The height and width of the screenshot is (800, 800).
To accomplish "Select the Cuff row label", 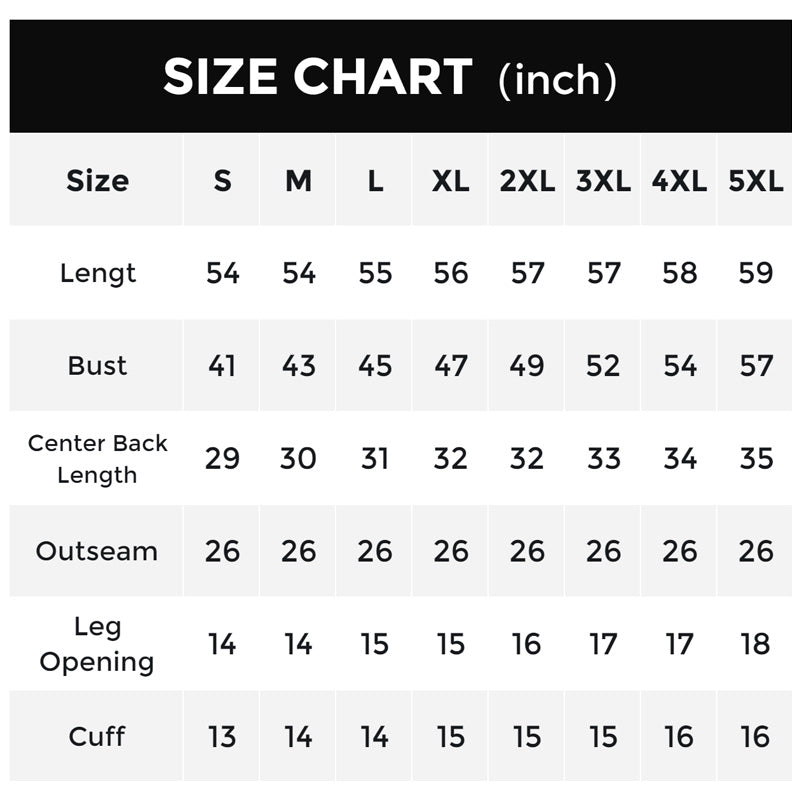I will [97, 737].
